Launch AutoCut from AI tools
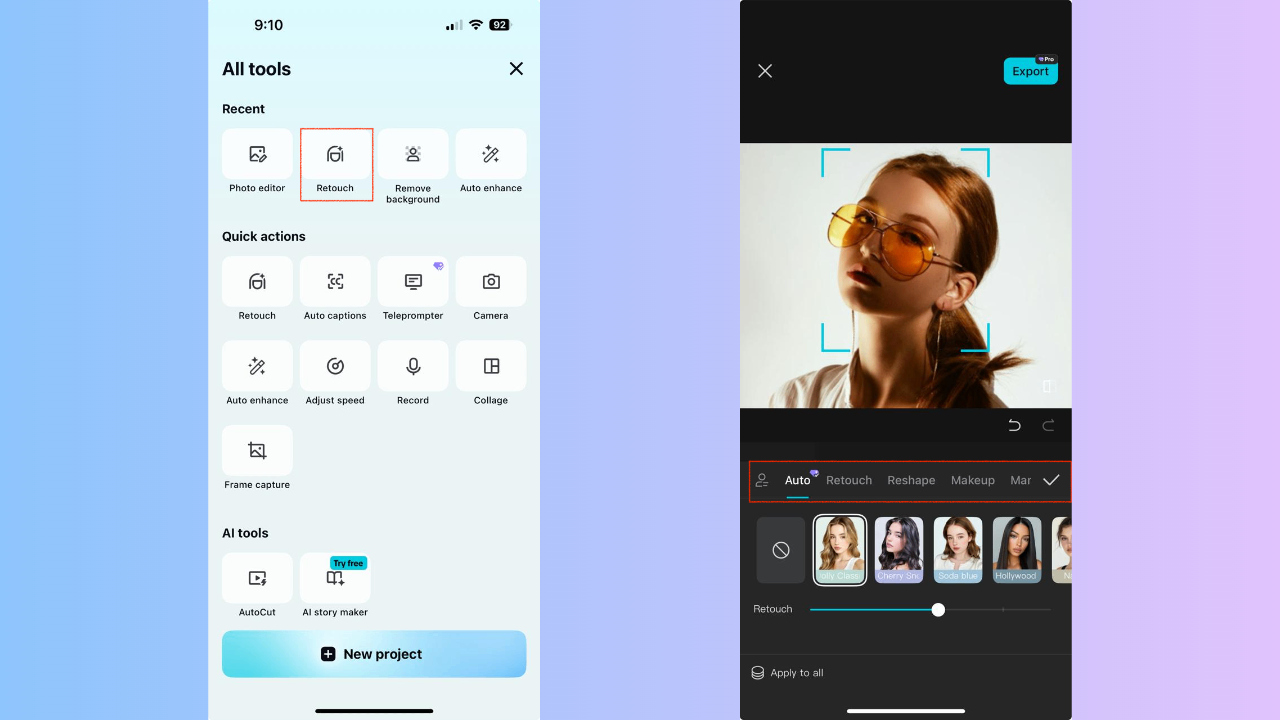This screenshot has width=1280, height=720. (x=257, y=586)
